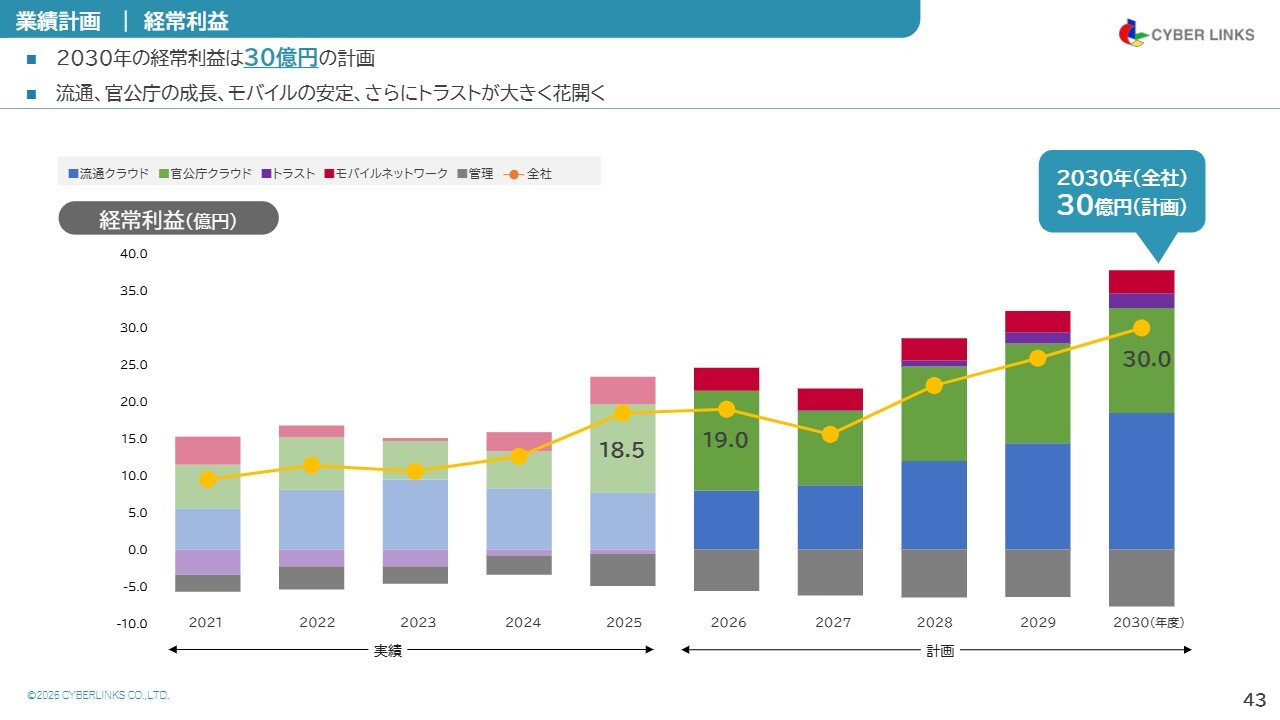This screenshot has width=1280, height=720.
Task: Click the orange 全社 line legend marker
Action: [512, 174]
